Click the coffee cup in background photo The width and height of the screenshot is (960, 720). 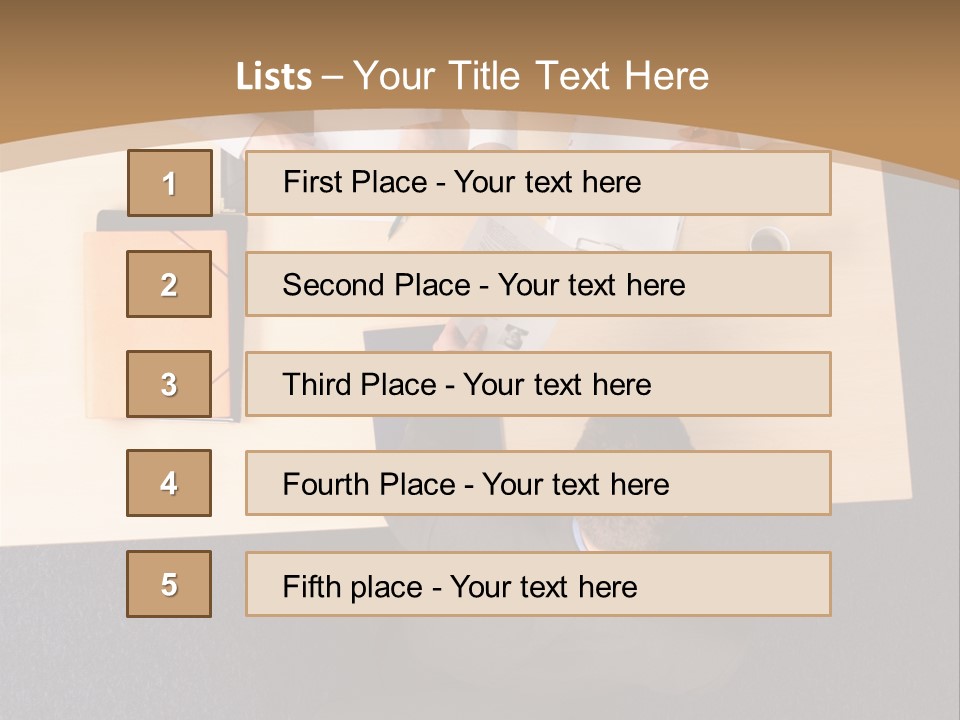click(x=768, y=240)
